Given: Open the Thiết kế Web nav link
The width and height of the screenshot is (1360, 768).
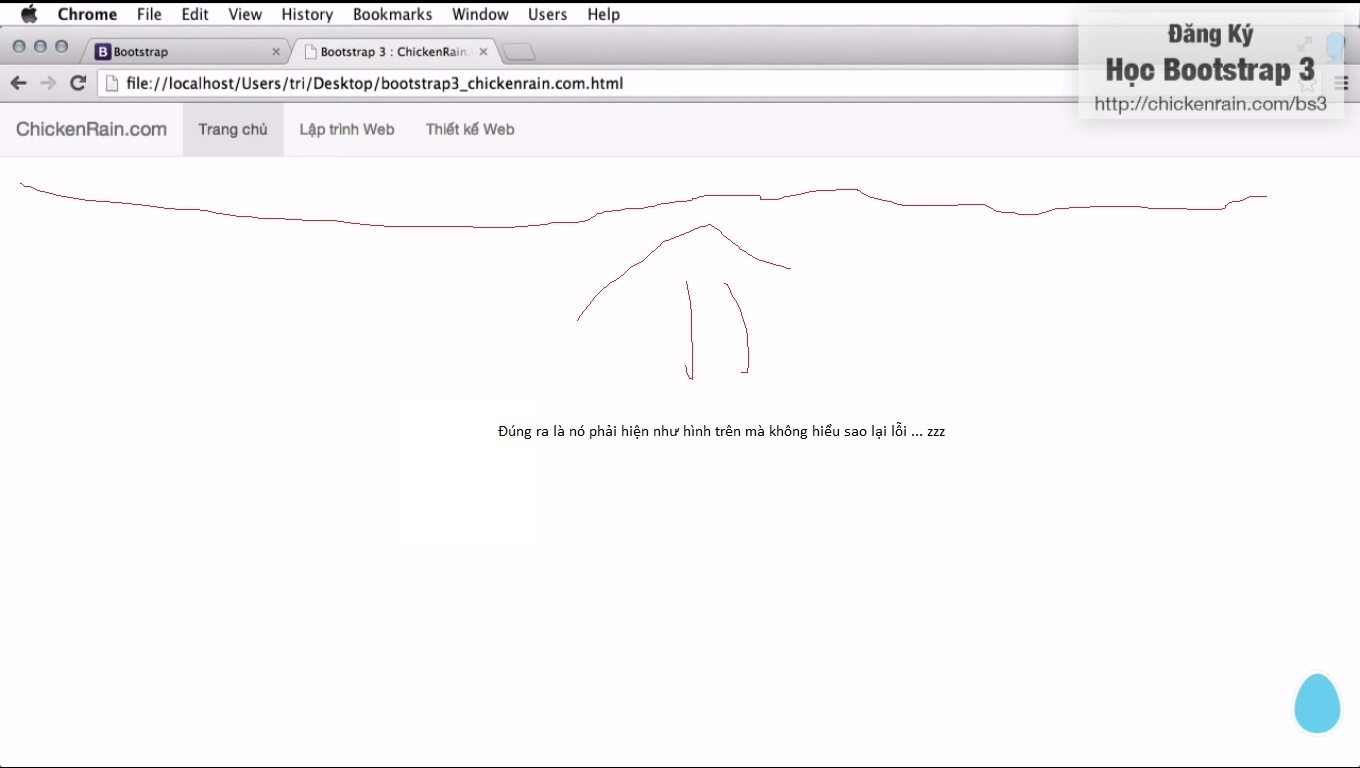Looking at the screenshot, I should point(470,129).
